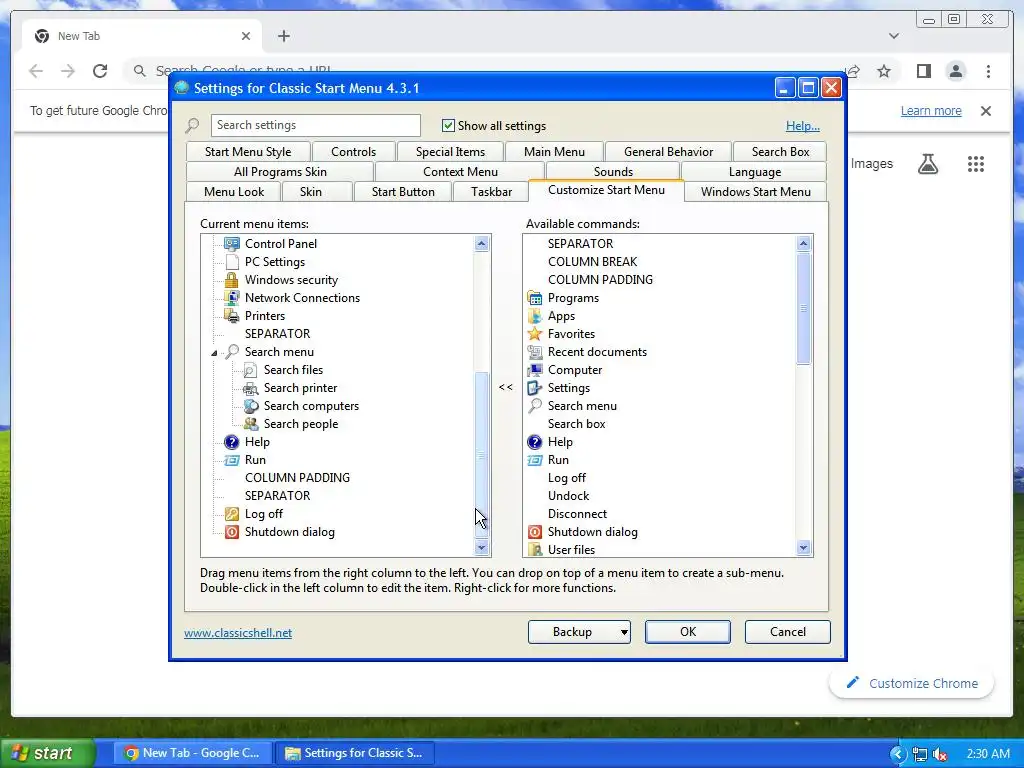Select Run icon in current menu items
This screenshot has height=768, width=1024.
(231, 460)
